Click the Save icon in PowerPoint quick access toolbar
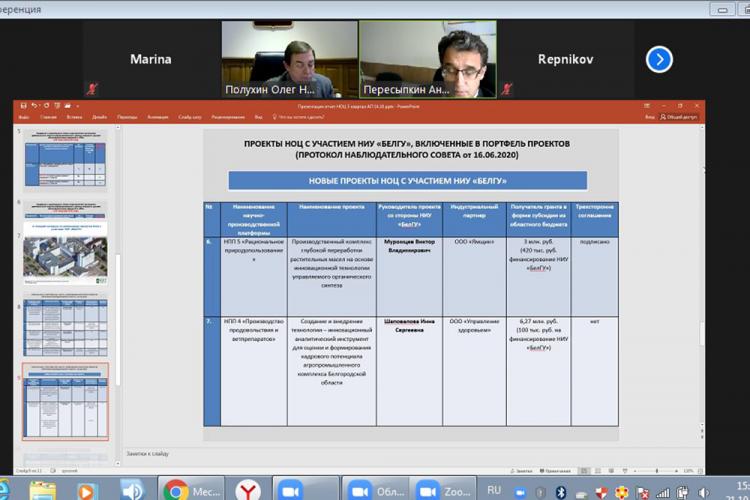 point(24,105)
